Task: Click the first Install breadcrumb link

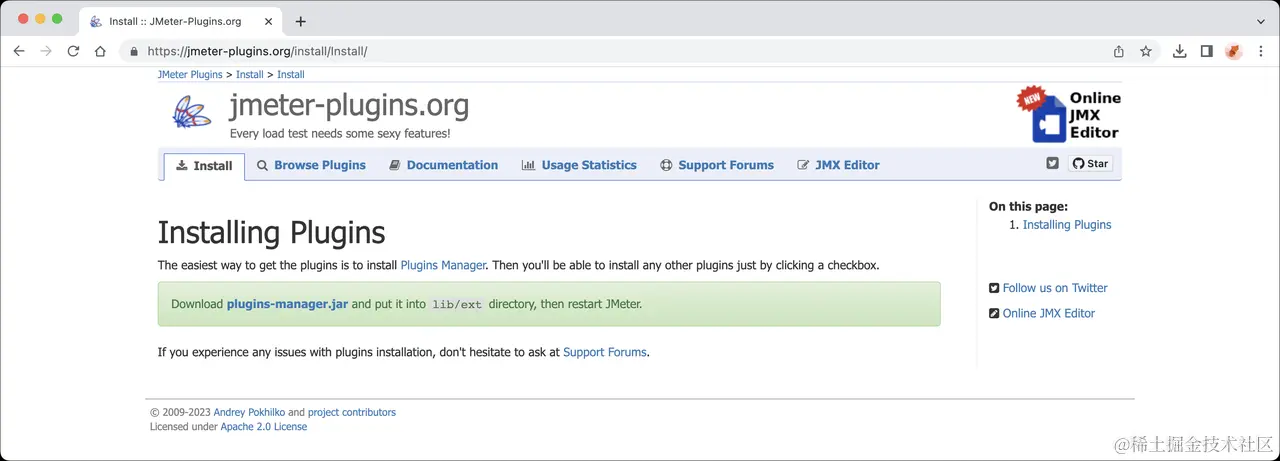Action: [x=250, y=75]
